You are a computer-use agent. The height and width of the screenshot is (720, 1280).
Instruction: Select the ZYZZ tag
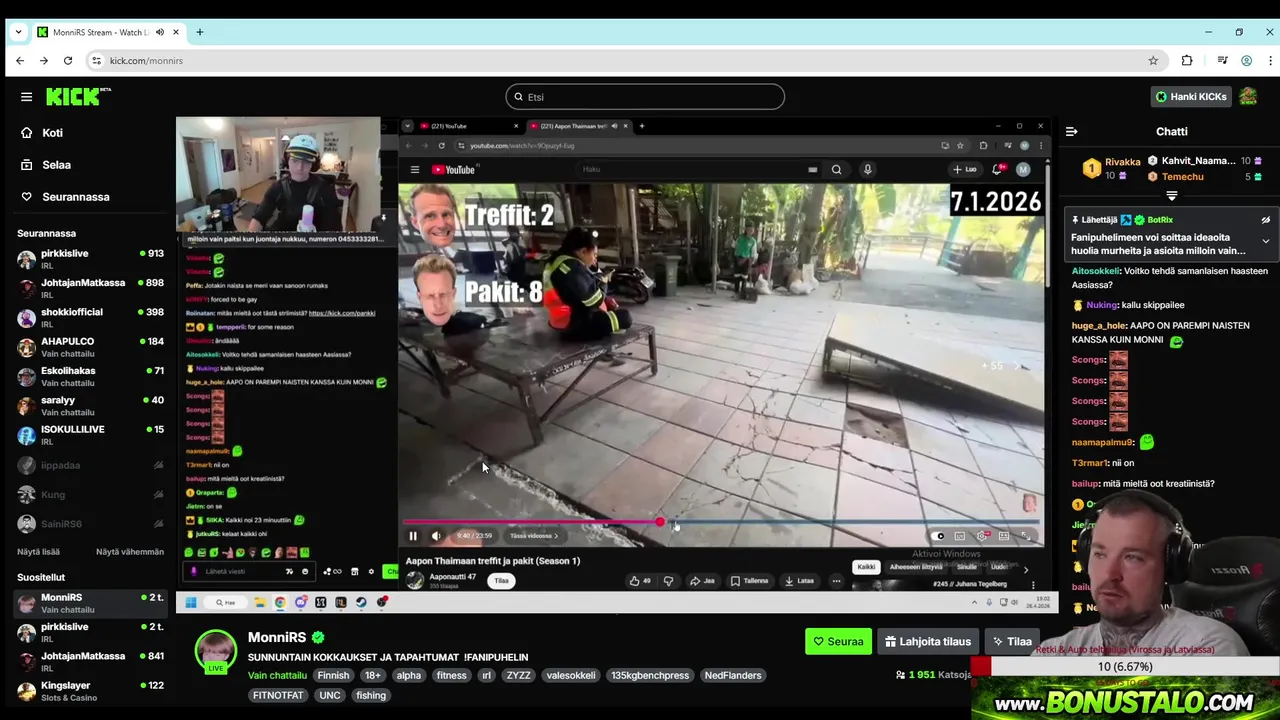tap(518, 675)
